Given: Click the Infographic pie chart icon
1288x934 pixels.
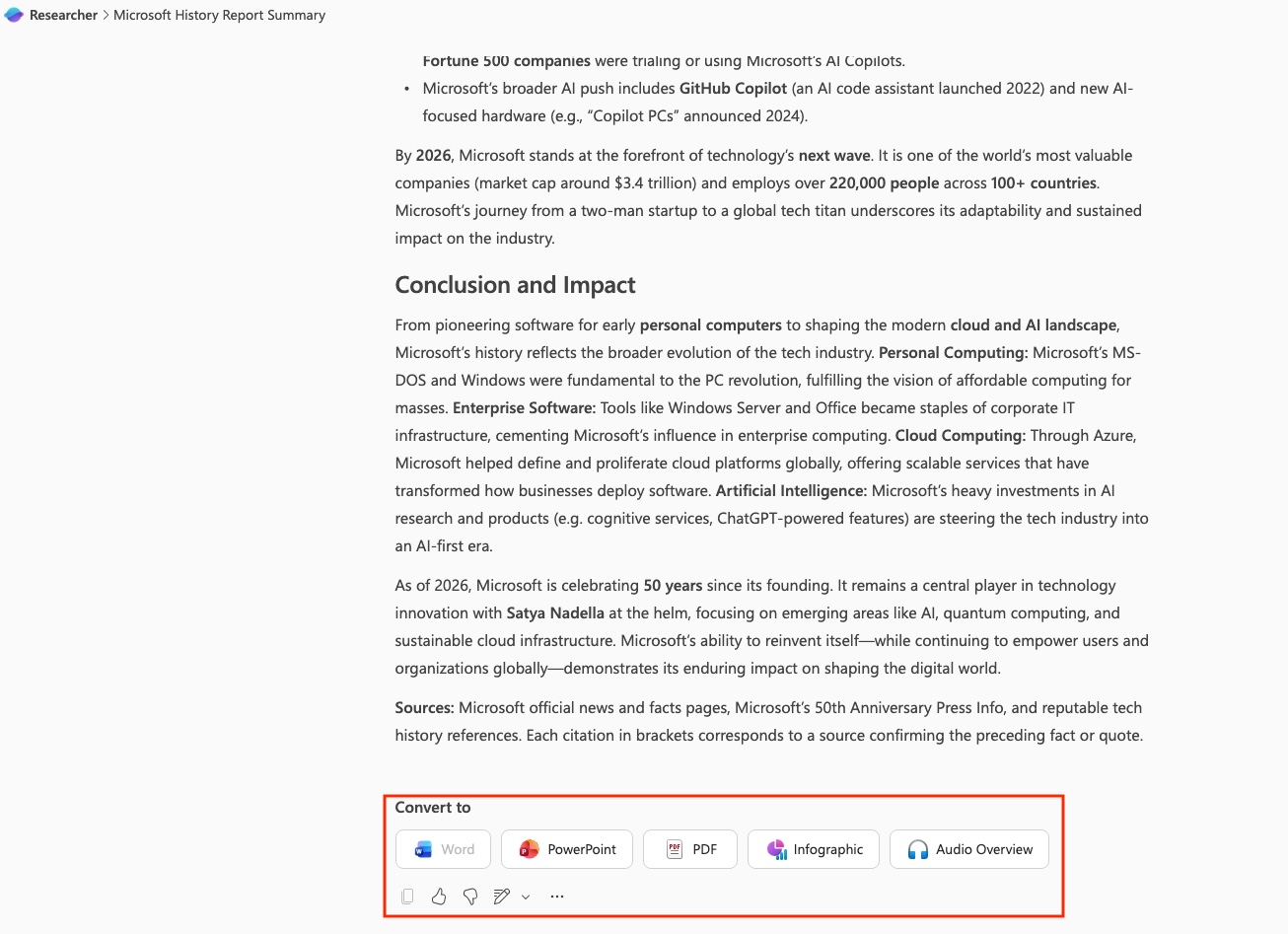Looking at the screenshot, I should [x=776, y=849].
